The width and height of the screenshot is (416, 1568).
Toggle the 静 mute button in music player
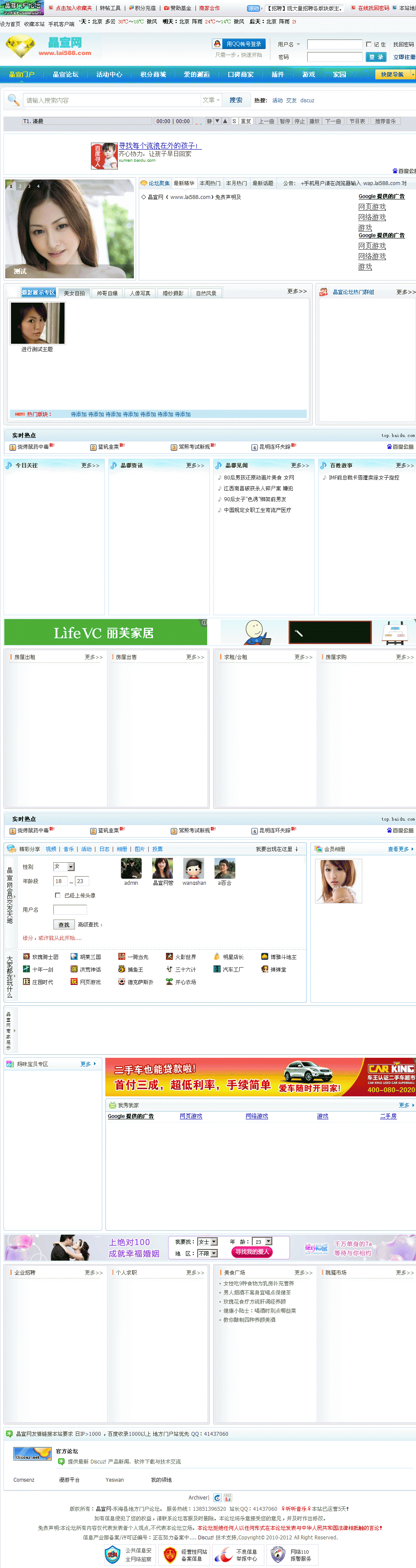(x=209, y=121)
